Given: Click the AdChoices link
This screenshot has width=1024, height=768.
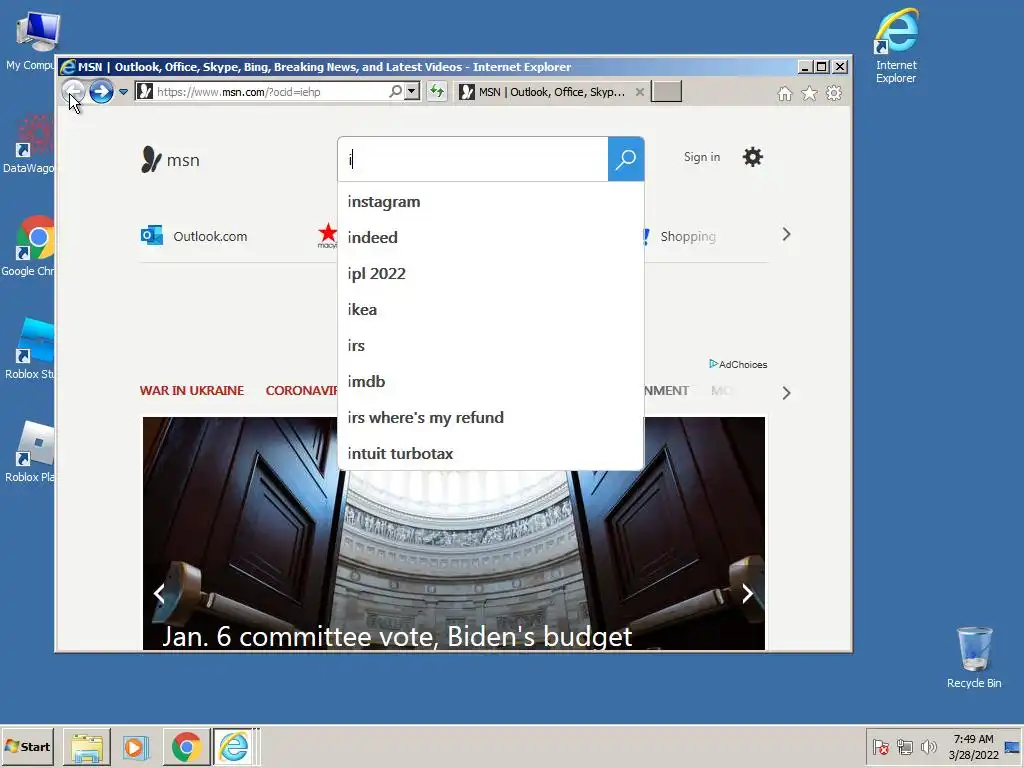Looking at the screenshot, I should click(x=738, y=364).
